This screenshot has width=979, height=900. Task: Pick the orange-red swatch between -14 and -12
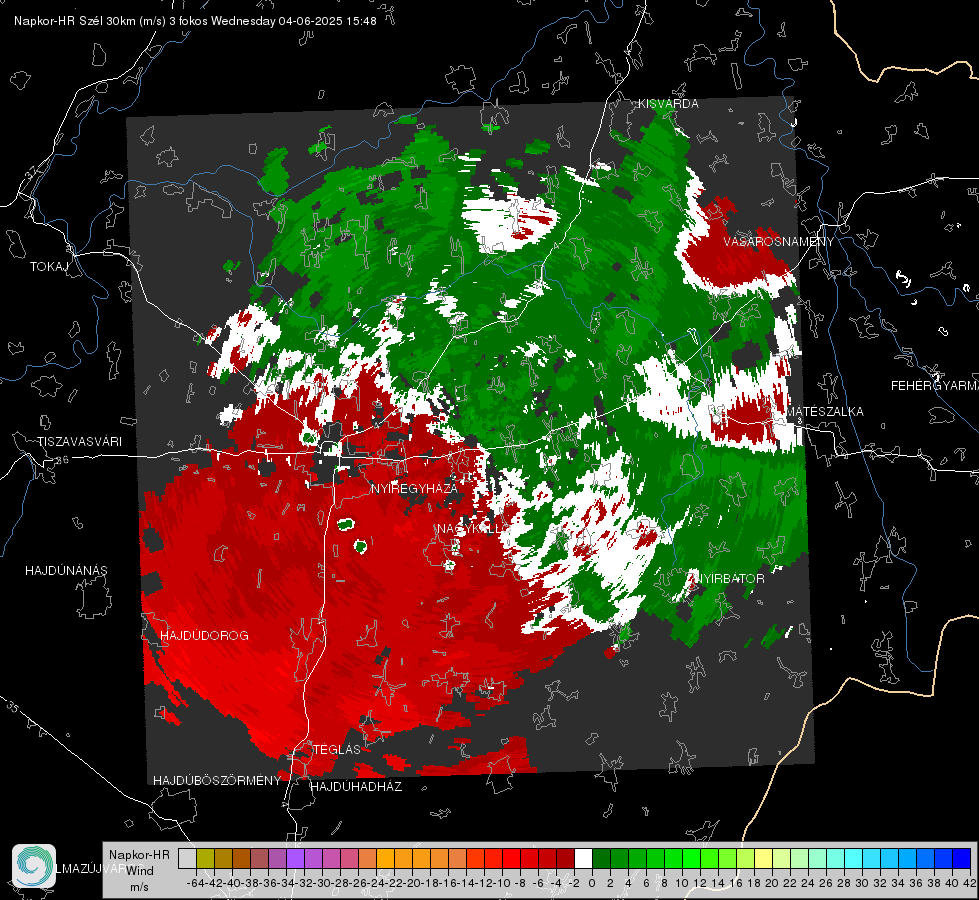click(475, 858)
